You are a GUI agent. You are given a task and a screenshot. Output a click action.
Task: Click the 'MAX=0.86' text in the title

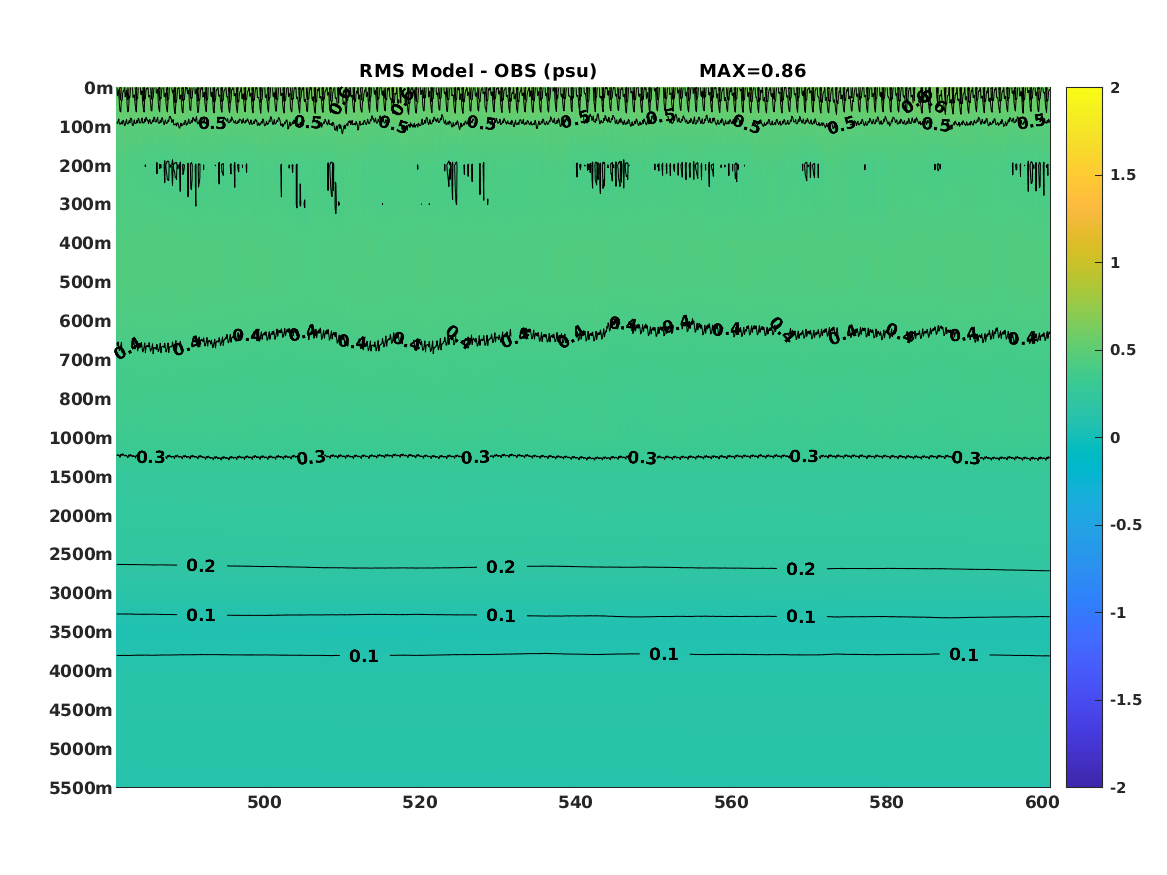point(752,71)
